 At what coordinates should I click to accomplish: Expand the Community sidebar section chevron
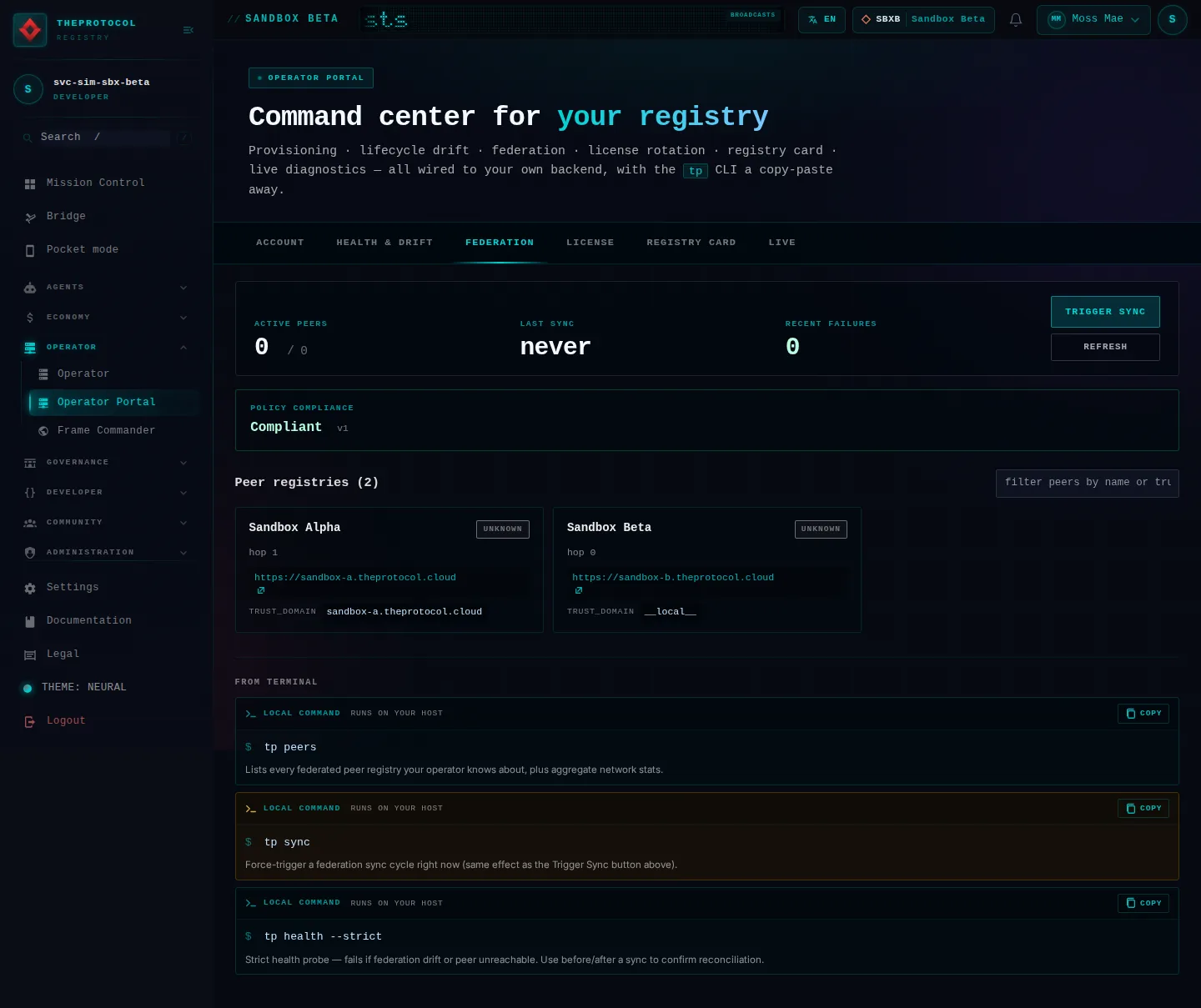[183, 523]
